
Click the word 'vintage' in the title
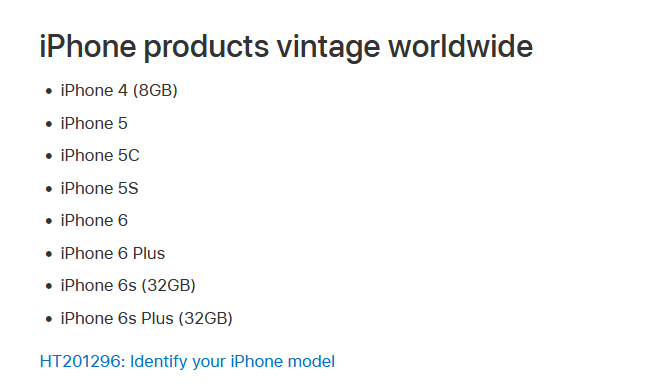(328, 48)
